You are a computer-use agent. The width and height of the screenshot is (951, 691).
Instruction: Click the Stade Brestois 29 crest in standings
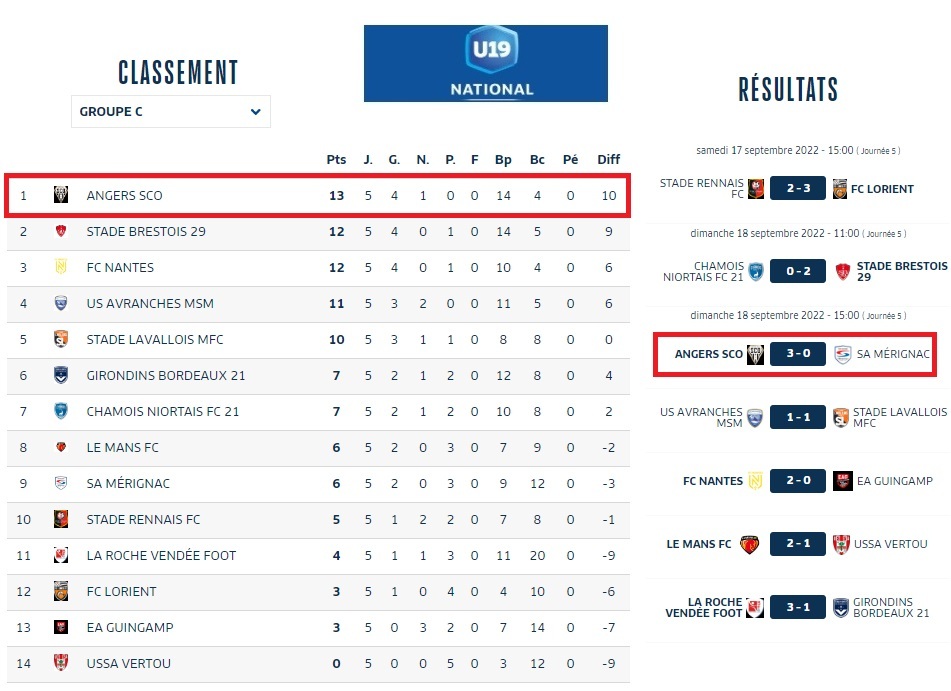point(61,231)
